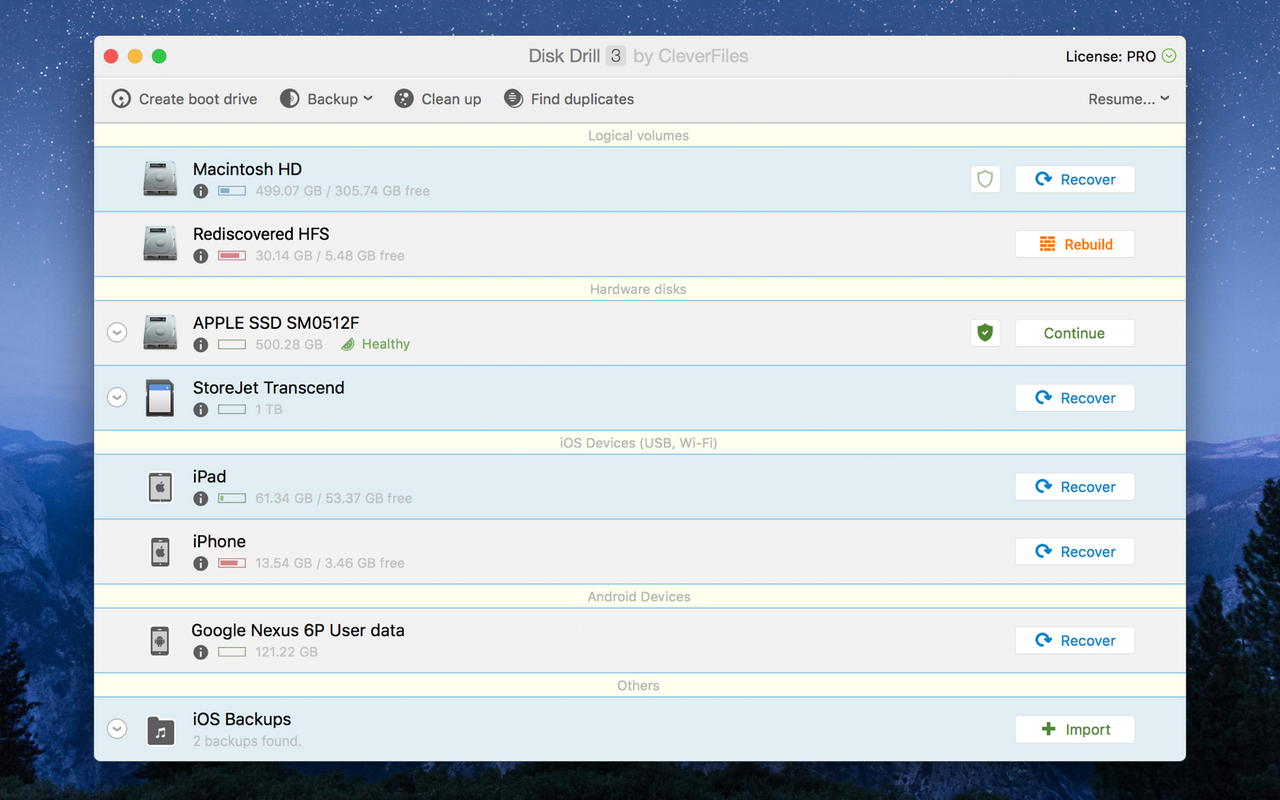1280x800 pixels.
Task: Toggle the green shield on APPLE SSD
Action: point(985,333)
